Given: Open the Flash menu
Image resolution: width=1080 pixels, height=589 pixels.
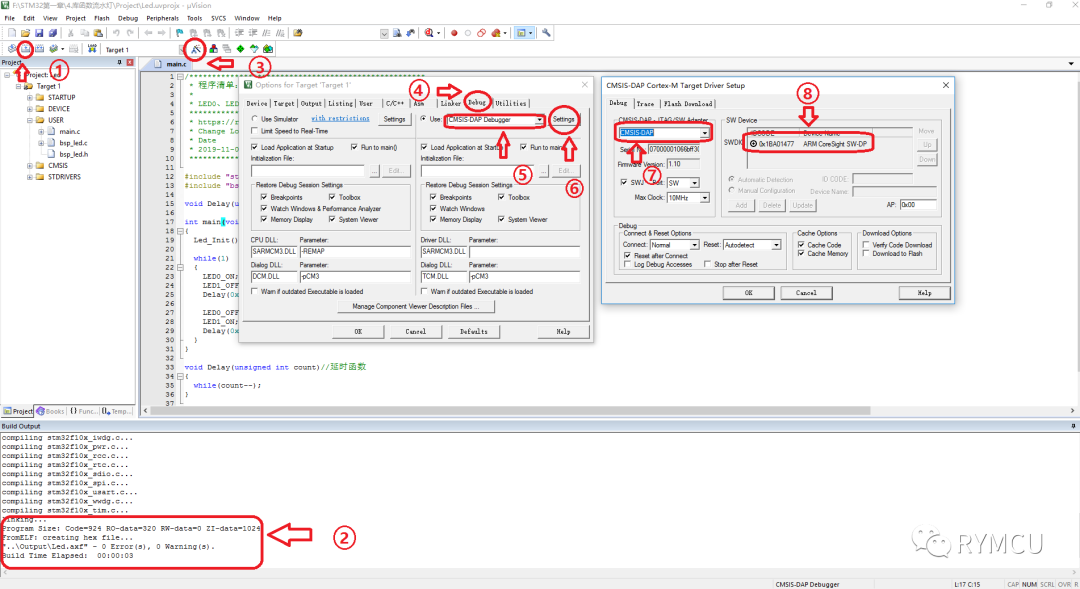Looking at the screenshot, I should (101, 19).
